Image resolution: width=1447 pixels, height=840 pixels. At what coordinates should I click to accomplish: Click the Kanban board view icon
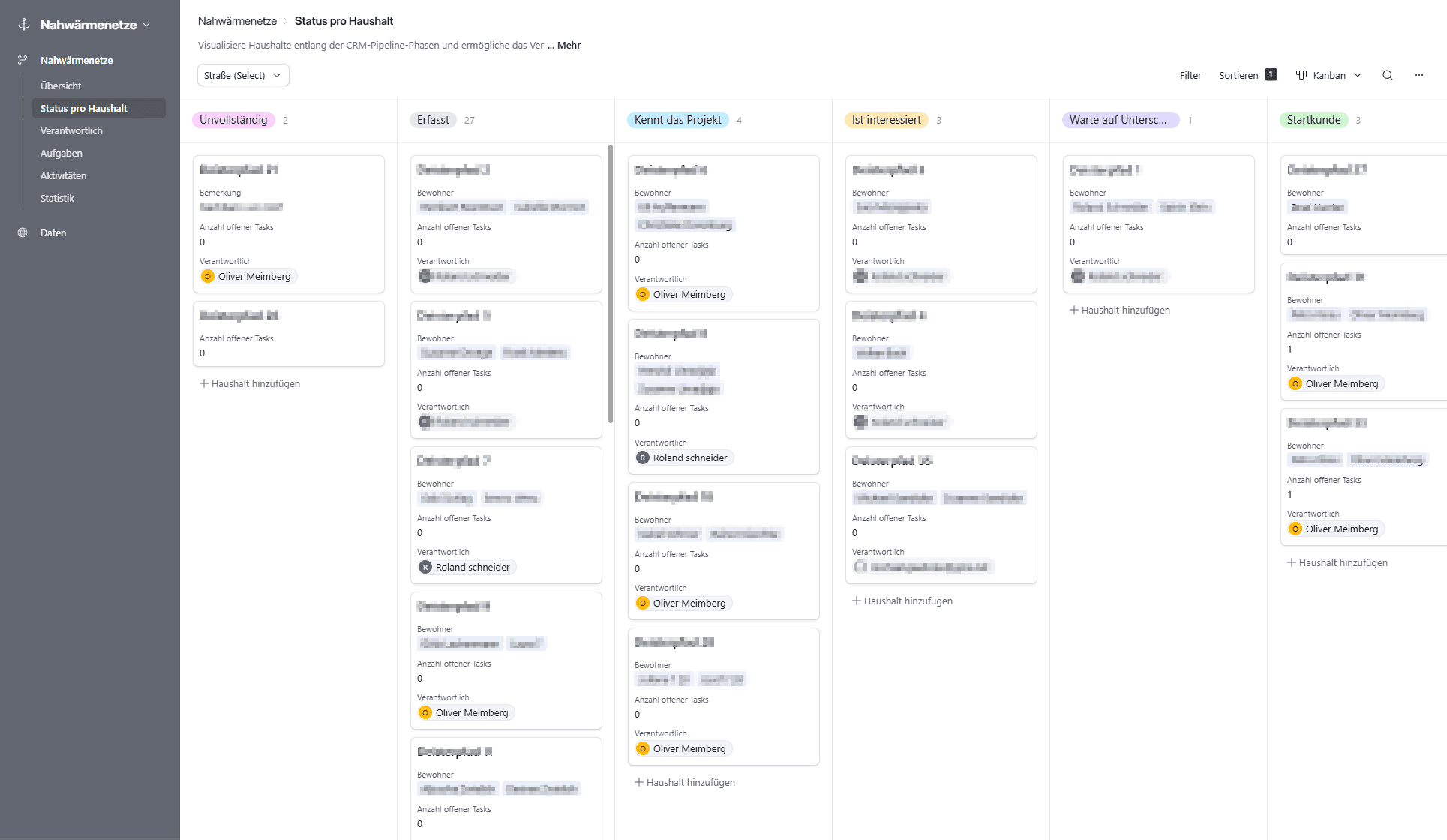(x=1301, y=75)
